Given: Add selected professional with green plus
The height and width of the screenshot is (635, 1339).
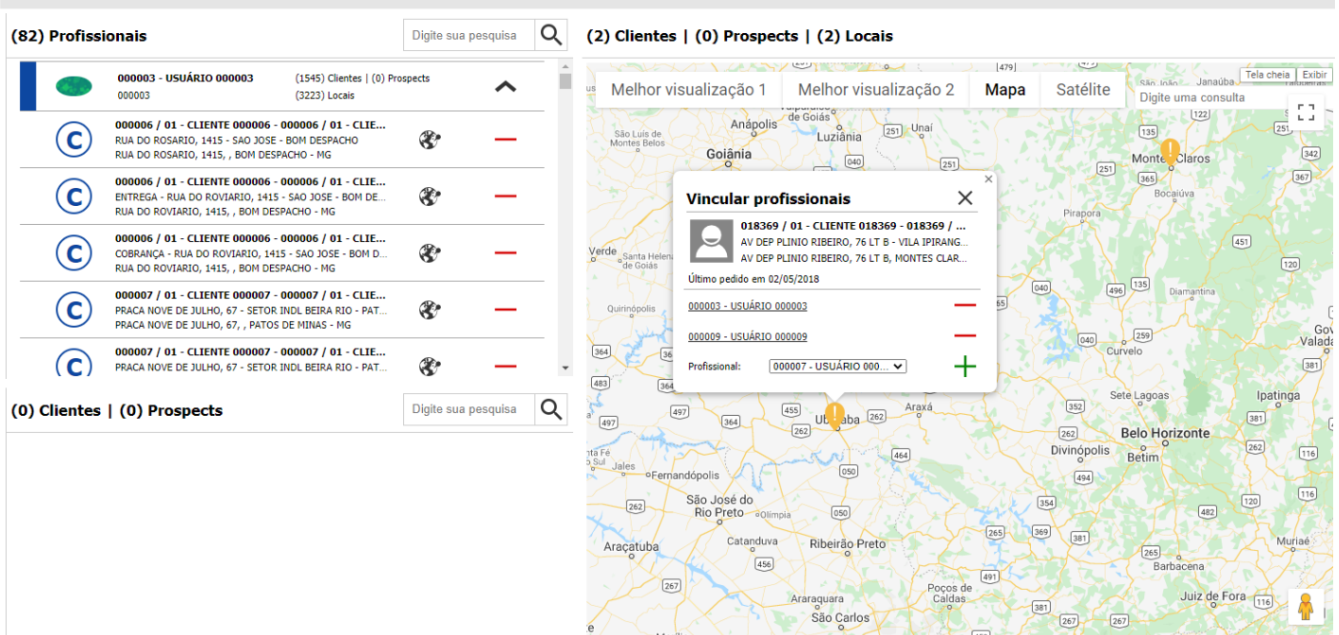Looking at the screenshot, I should click(965, 366).
